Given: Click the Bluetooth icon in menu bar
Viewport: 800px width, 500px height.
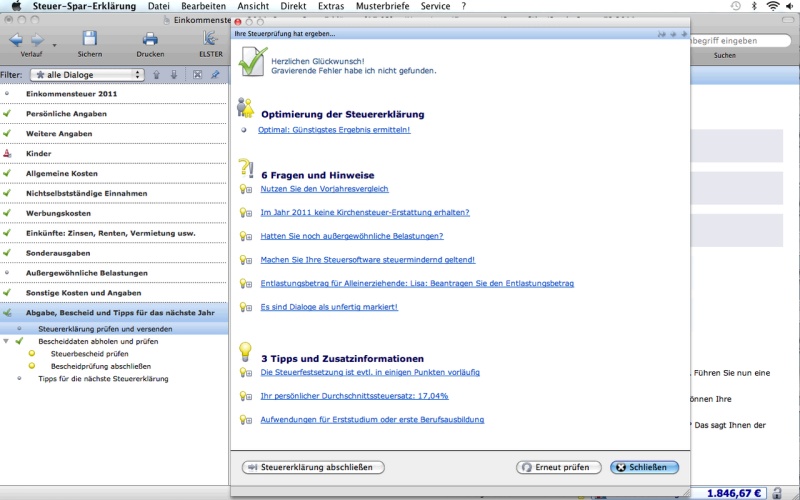Looking at the screenshot, I should click(754, 6).
